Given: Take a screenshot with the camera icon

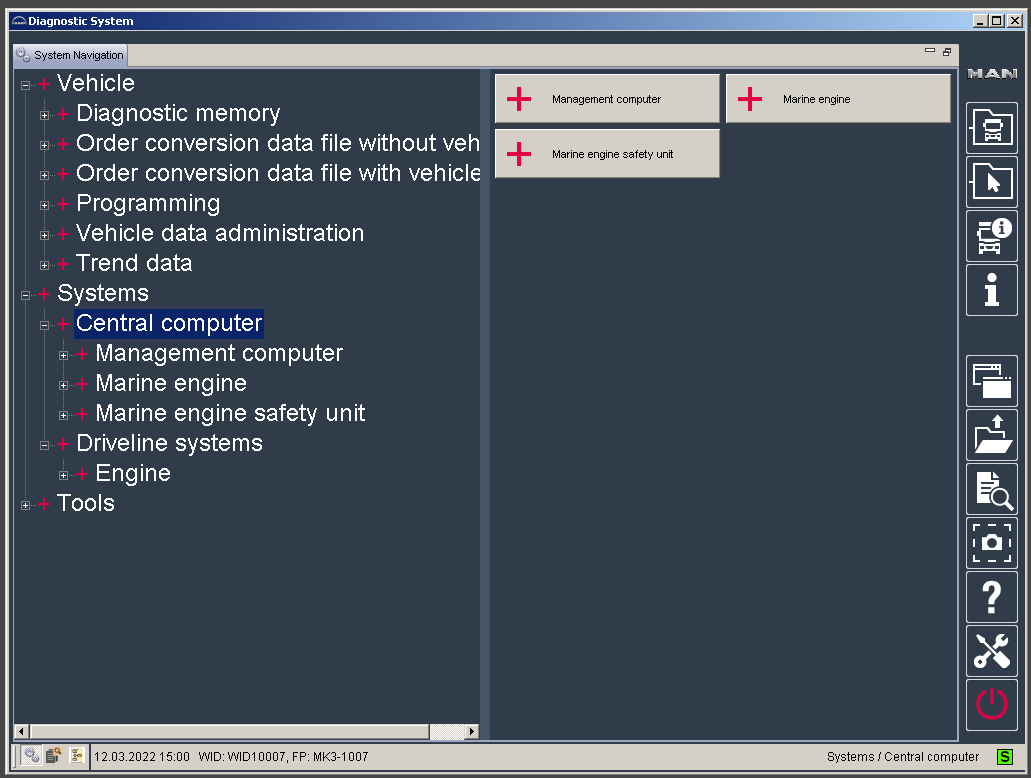Looking at the screenshot, I should (x=992, y=543).
